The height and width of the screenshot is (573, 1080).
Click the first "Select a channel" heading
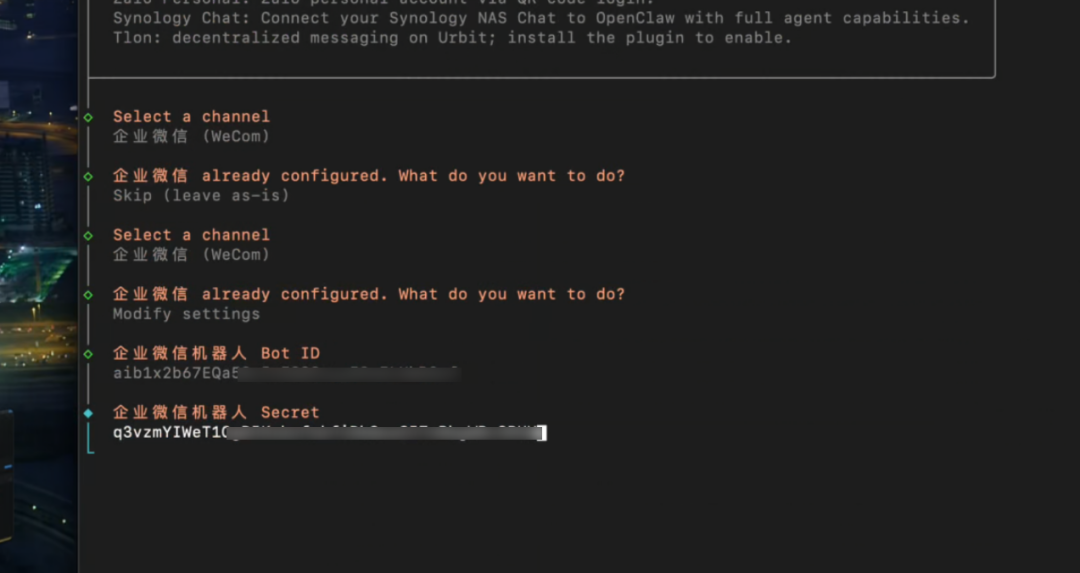pos(191,117)
